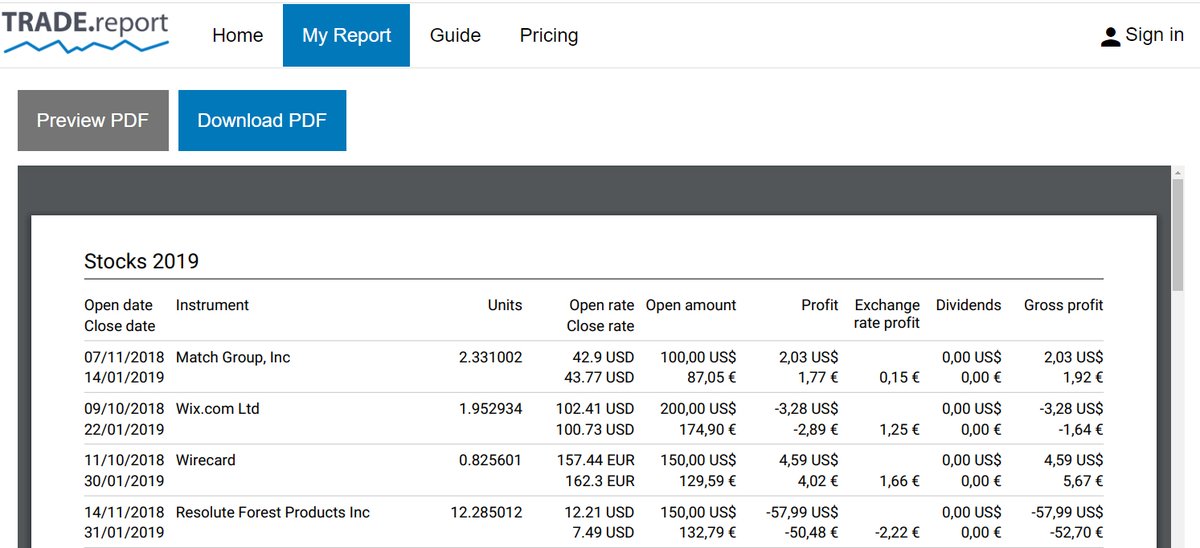Click profit value -2,89 €
The image size is (1200, 548).
(815, 429)
